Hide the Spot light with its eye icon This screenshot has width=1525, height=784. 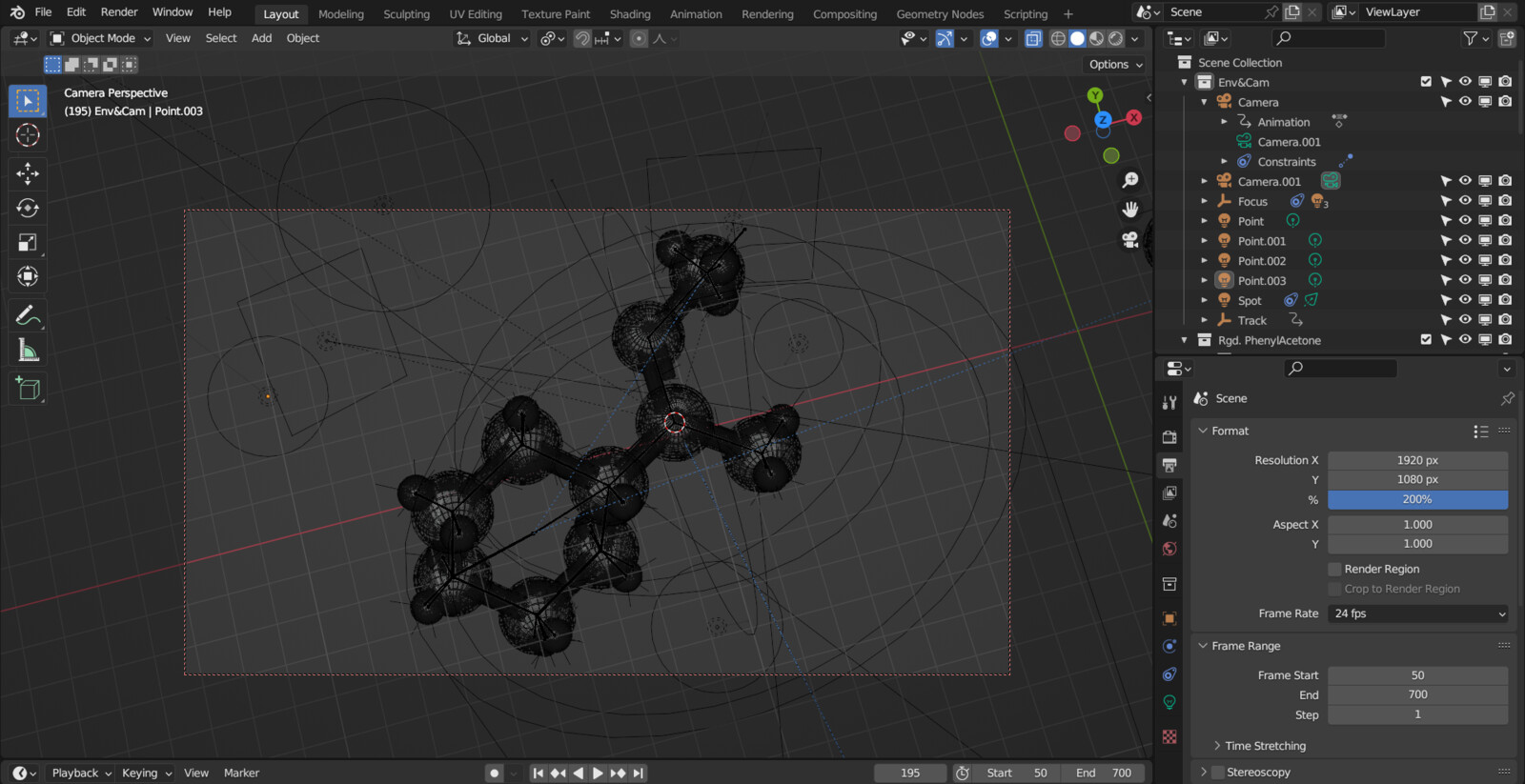(1465, 300)
